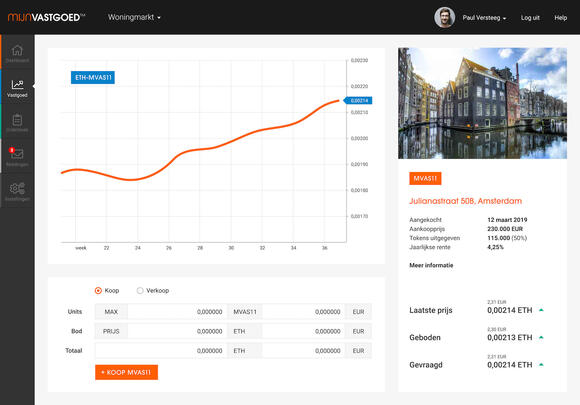
Task: Click the green up arrow beside Gevraagd price
Action: pos(541,365)
